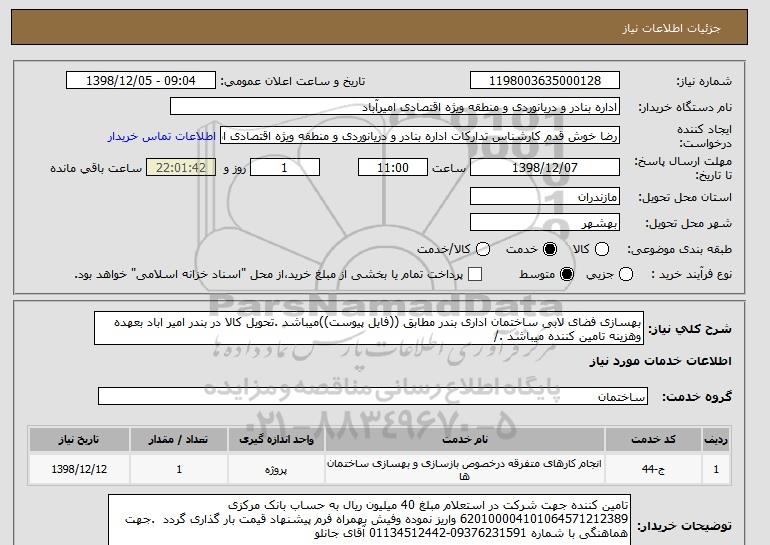Click the deadline hour field 11:00
The image size is (770, 545).
point(393,167)
